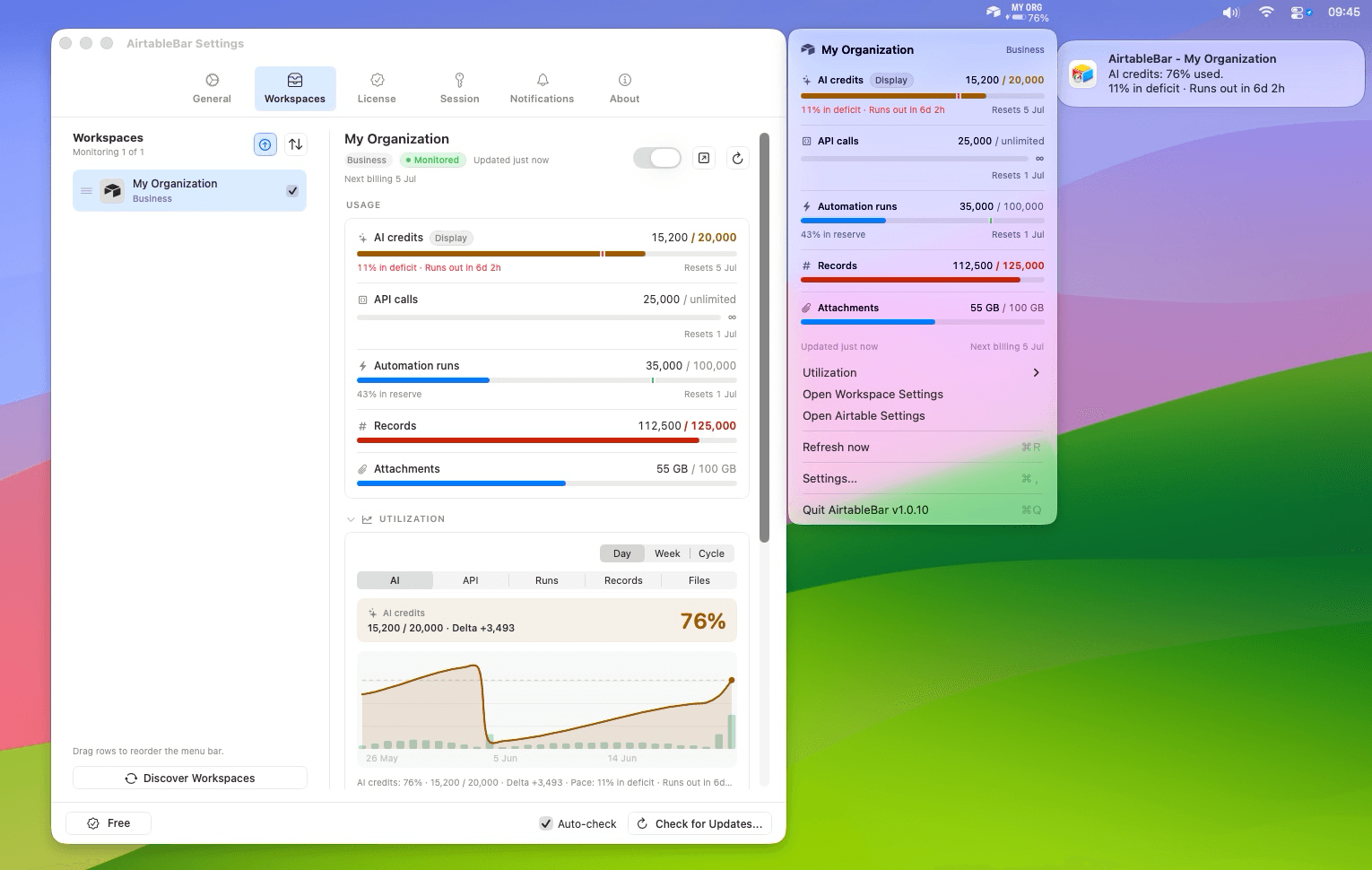Click the Automation runs bolt icon in settings

(x=362, y=366)
